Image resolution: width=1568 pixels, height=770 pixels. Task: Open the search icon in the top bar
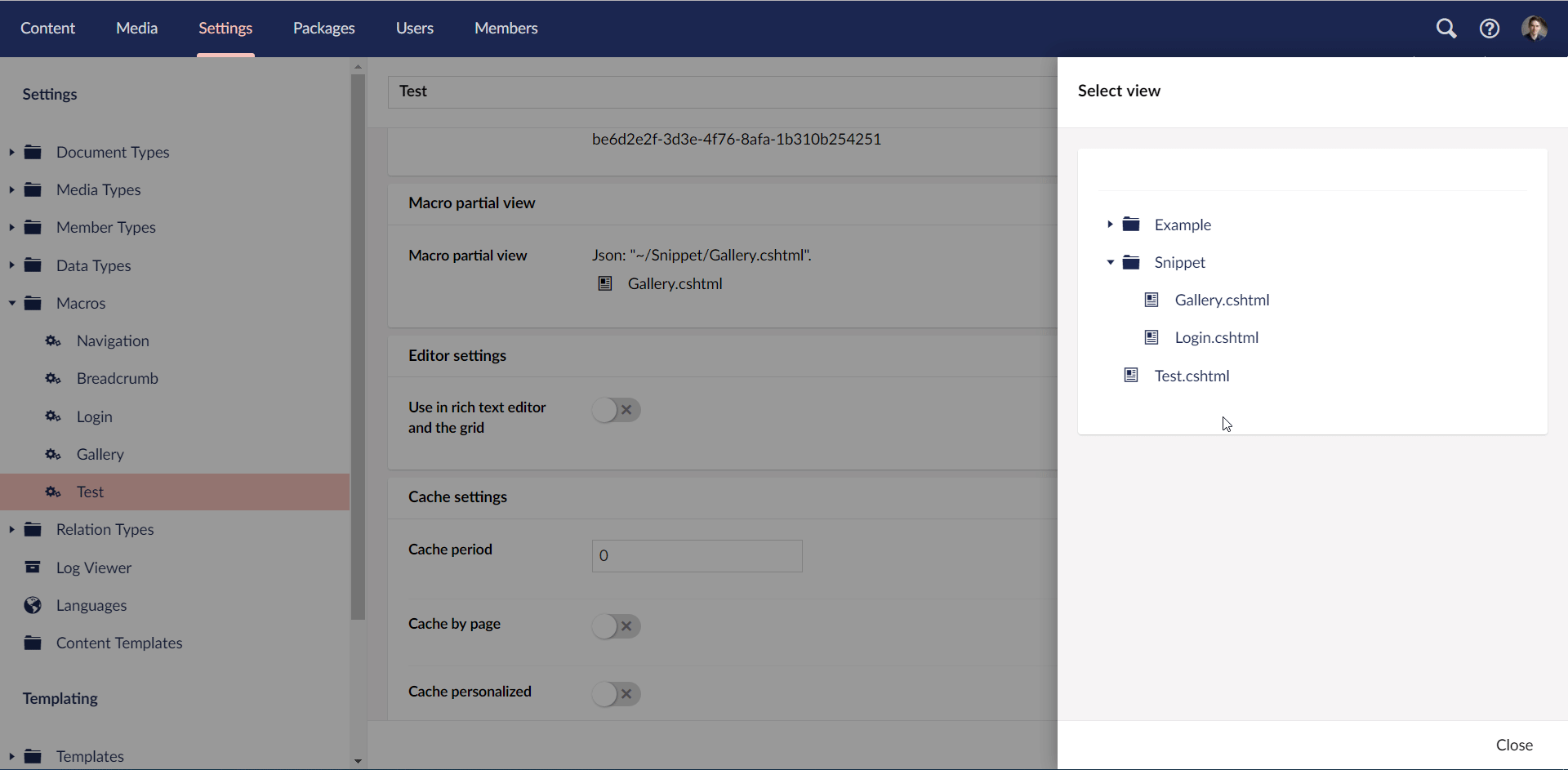(1446, 28)
